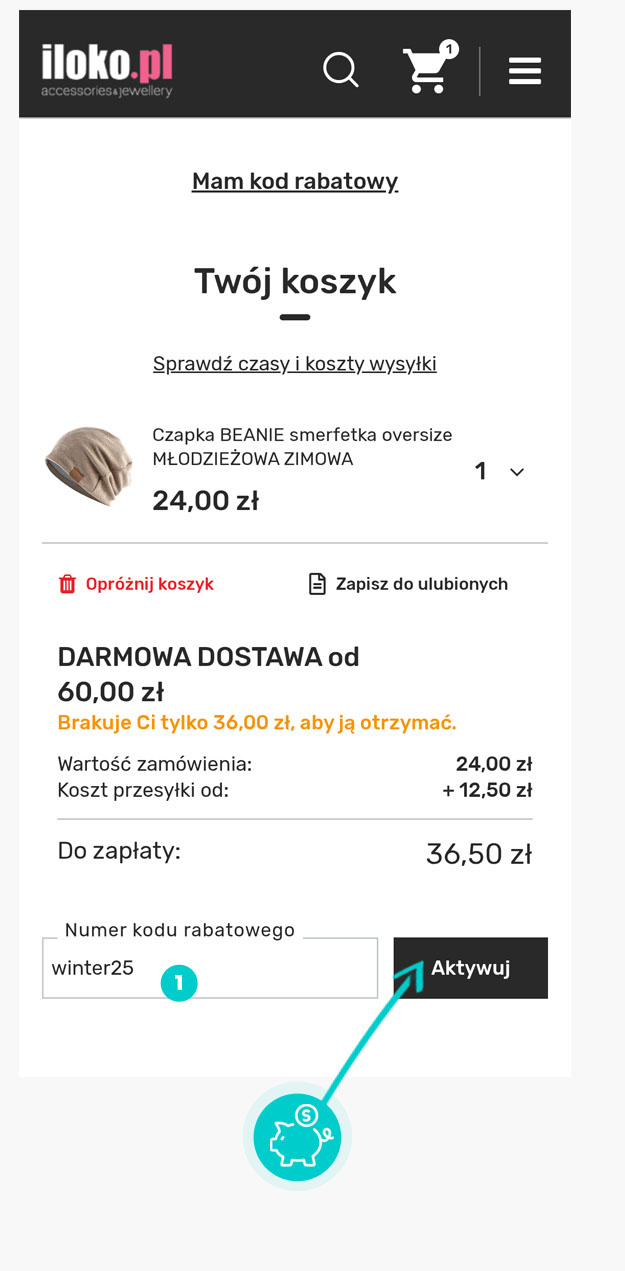Open the shopping cart icon

coord(426,71)
